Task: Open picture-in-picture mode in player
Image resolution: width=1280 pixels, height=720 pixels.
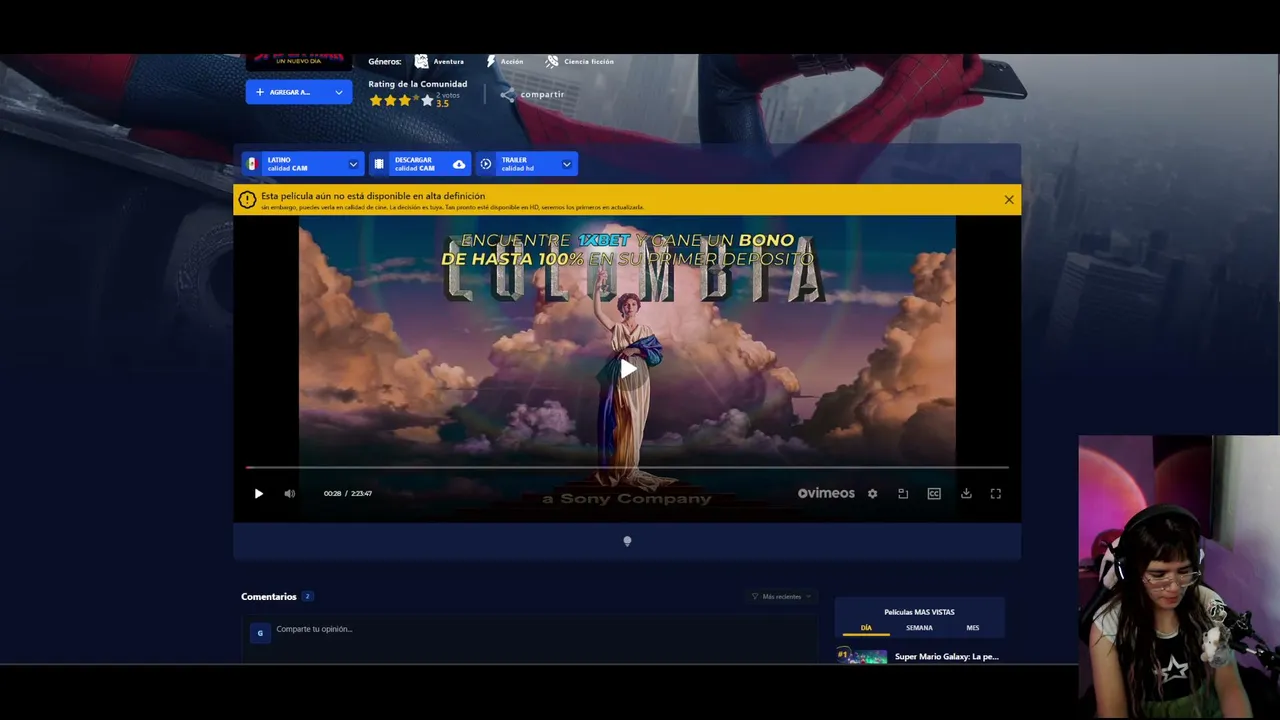Action: click(x=903, y=493)
